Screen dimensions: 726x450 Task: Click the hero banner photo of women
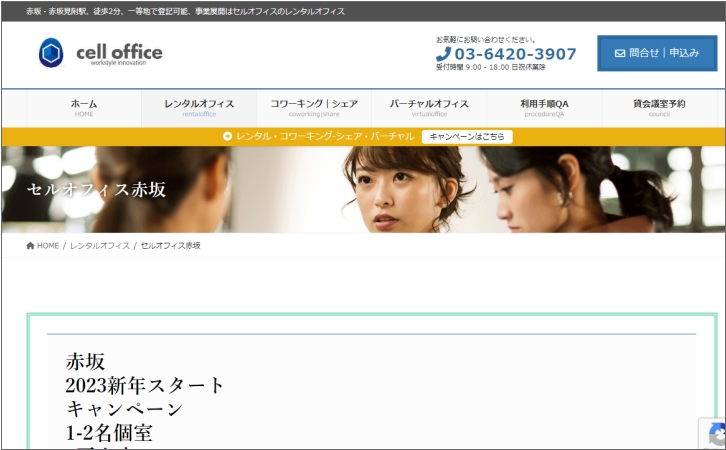tap(363, 189)
